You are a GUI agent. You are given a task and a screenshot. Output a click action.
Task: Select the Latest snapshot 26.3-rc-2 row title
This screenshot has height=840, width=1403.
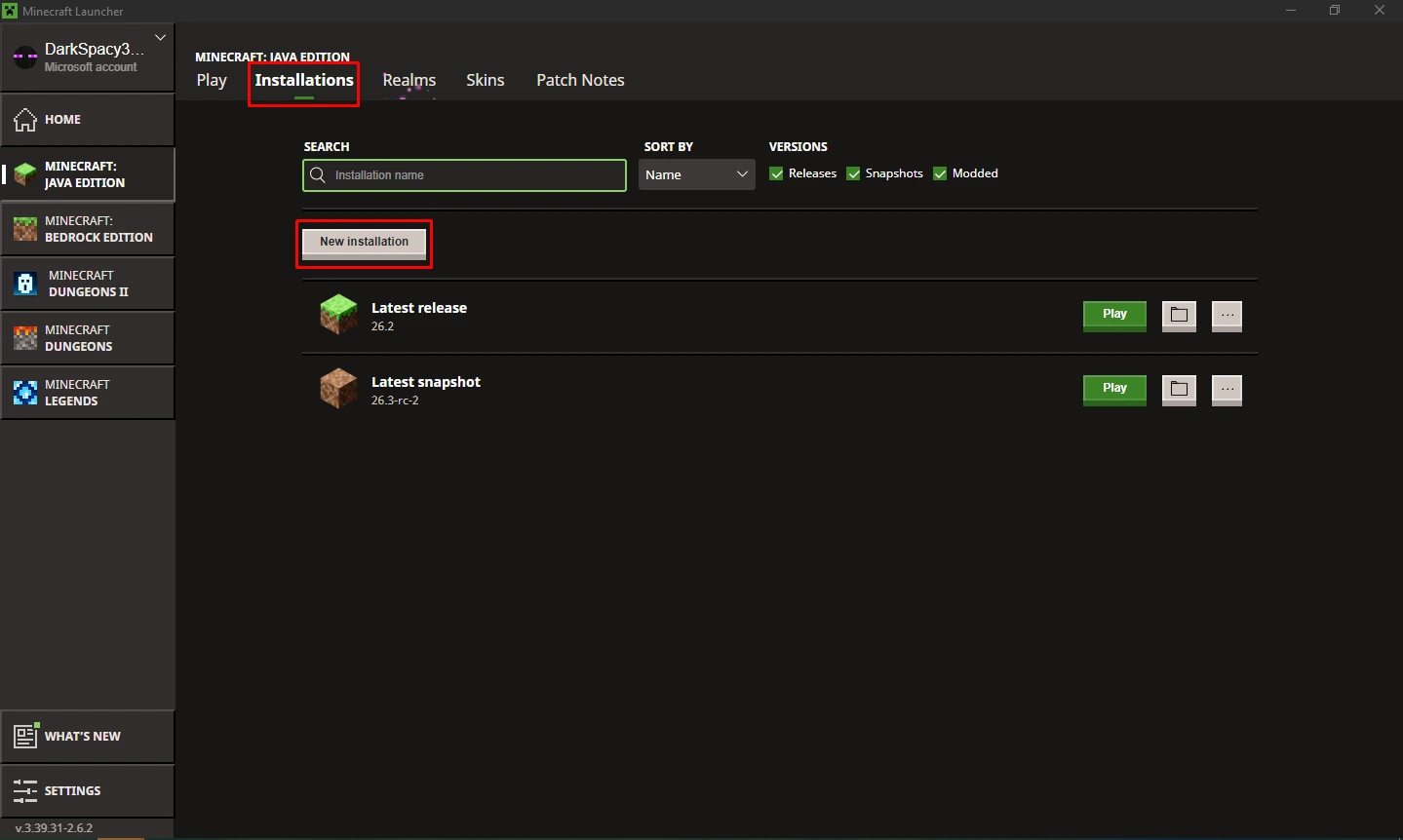[426, 382]
